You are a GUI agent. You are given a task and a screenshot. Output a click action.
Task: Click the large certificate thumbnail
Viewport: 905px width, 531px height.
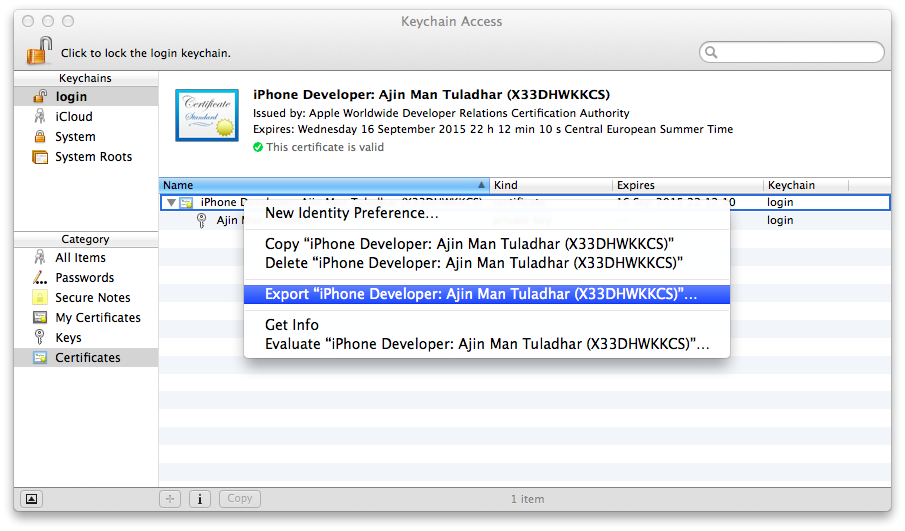point(207,115)
